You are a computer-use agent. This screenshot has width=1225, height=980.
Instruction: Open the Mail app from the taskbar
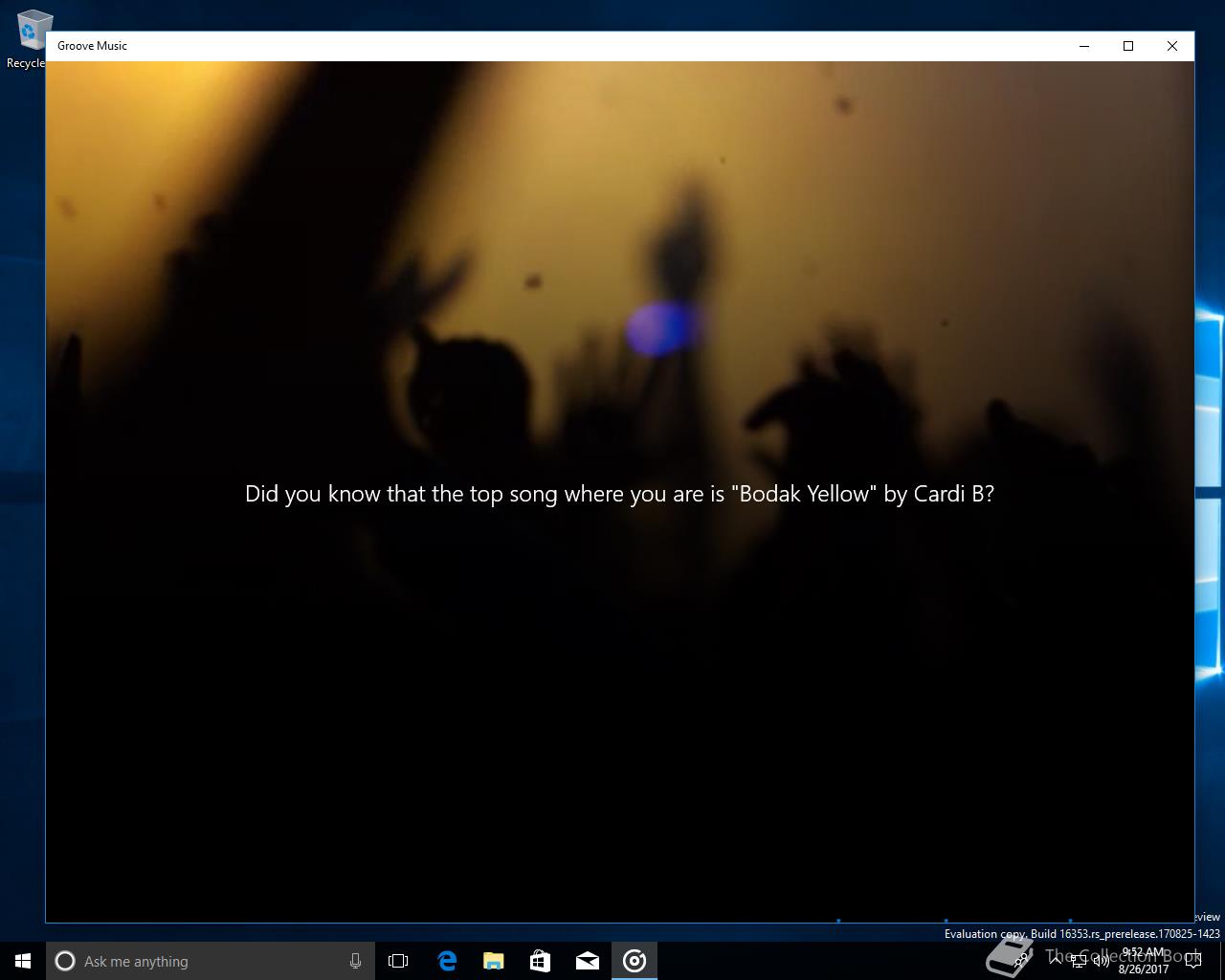click(x=587, y=961)
